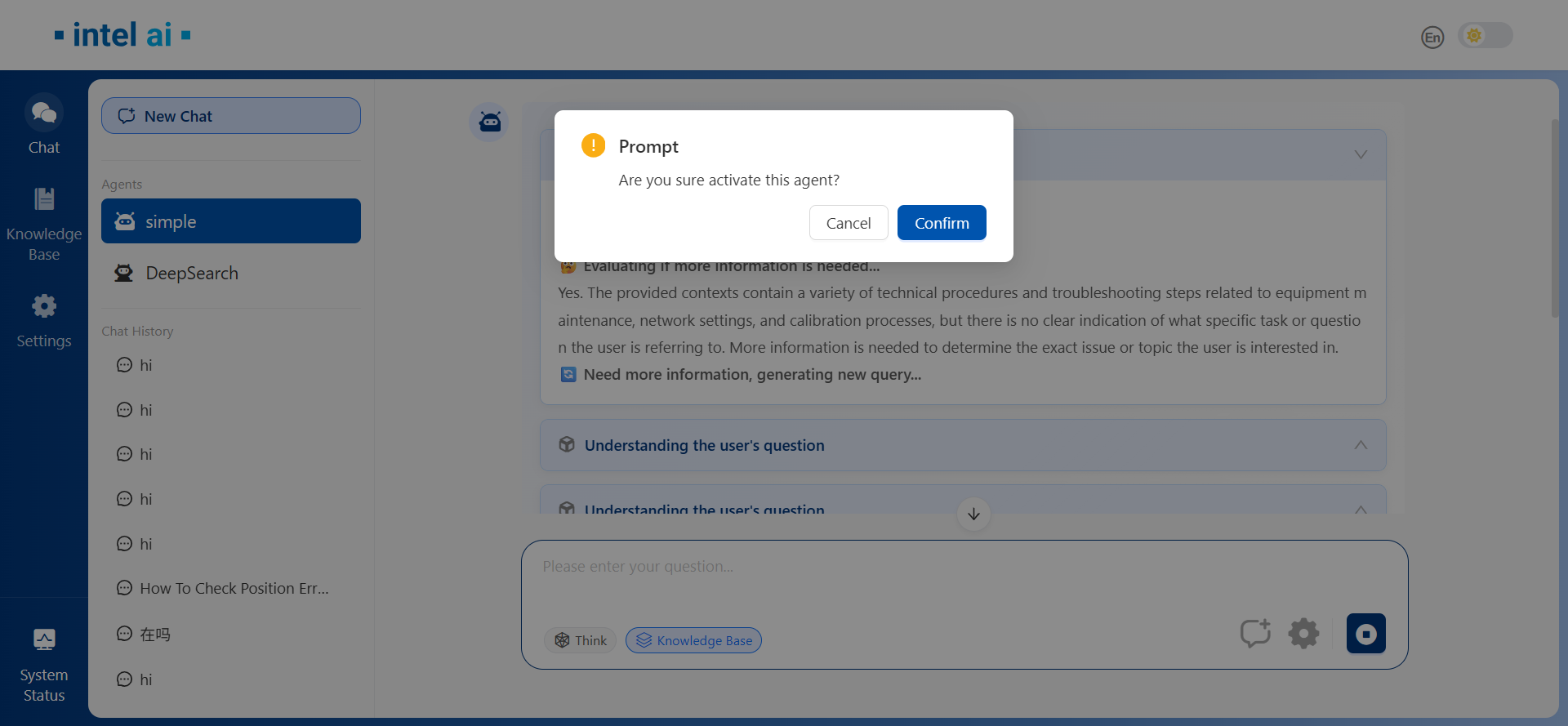Select the simple agent

tap(230, 221)
